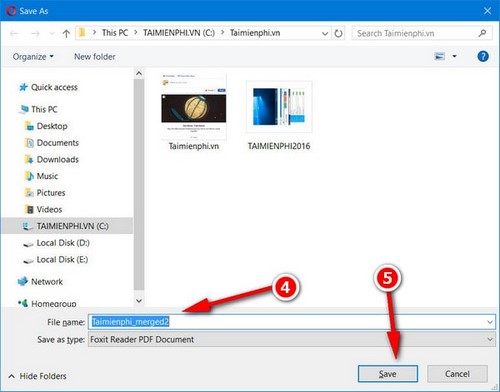Click the Cancel button
The height and width of the screenshot is (392, 500).
tap(457, 374)
